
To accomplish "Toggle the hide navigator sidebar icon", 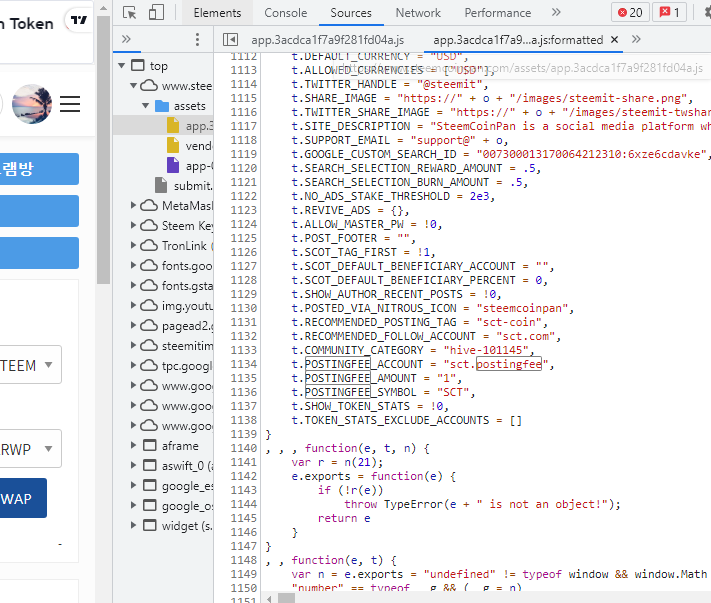I will 230,39.
